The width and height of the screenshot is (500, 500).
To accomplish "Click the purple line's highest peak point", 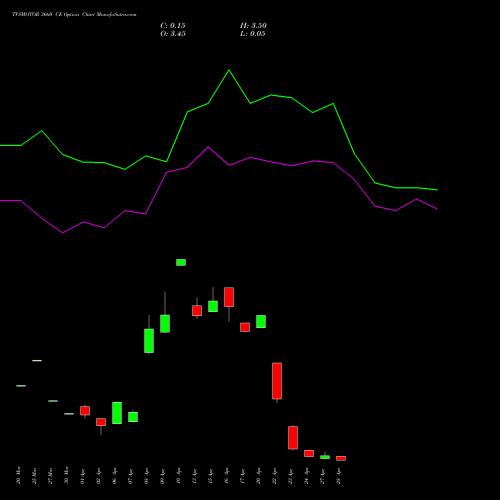I will point(208,147).
